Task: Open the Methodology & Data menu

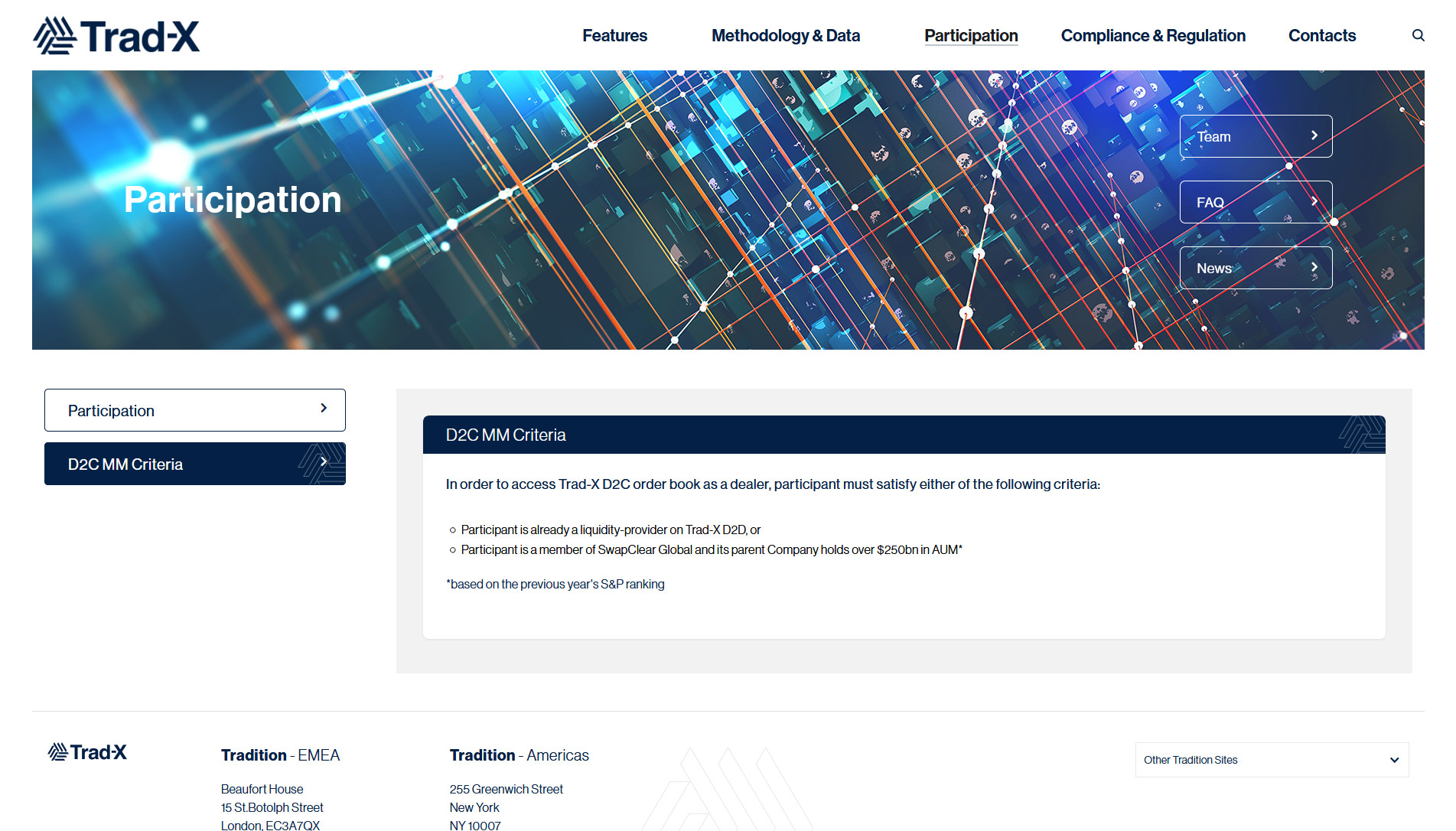Action: pyautogui.click(x=785, y=36)
